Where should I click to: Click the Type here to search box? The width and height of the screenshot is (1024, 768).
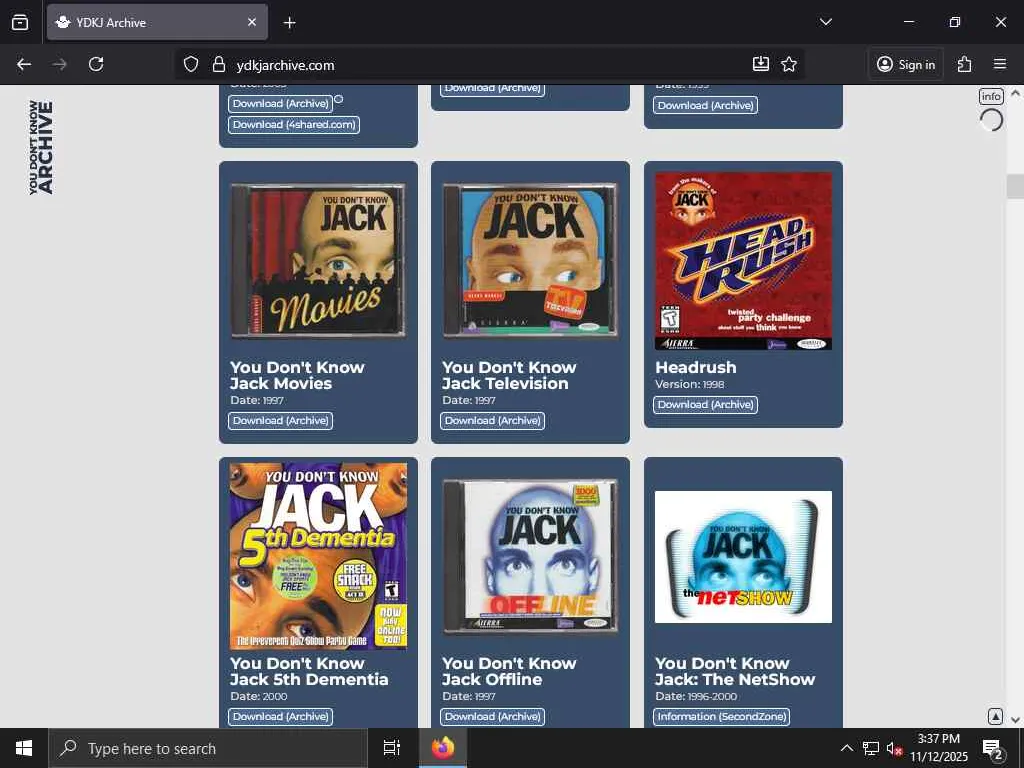click(x=208, y=748)
